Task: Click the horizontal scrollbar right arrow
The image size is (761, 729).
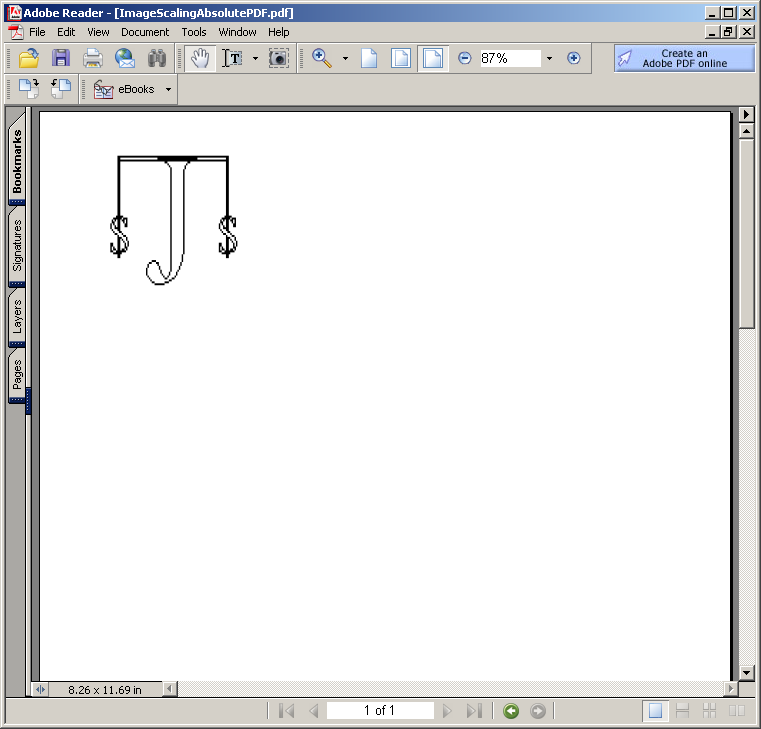Action: click(x=730, y=689)
